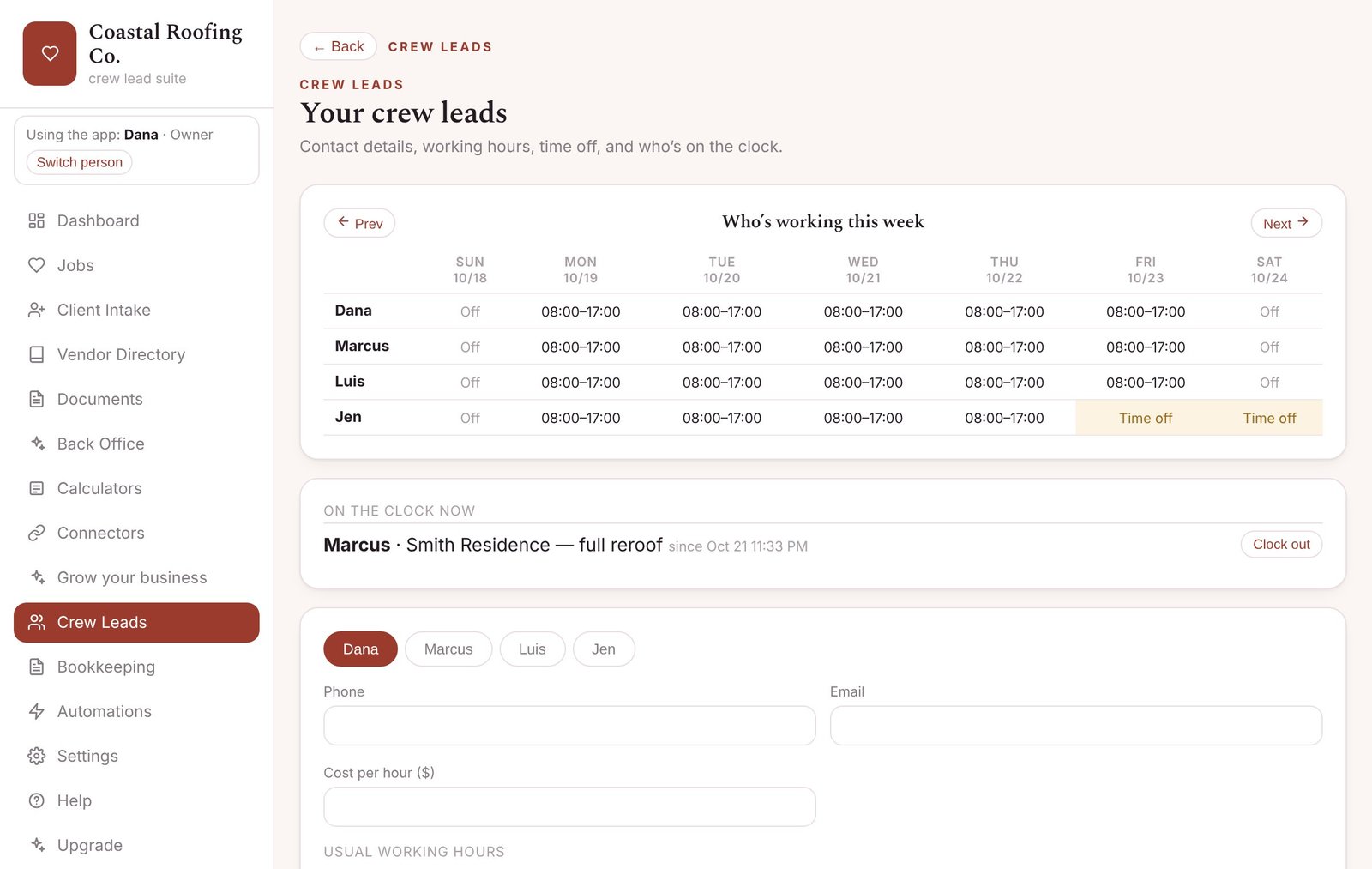Open the Vendor Directory book icon
The width and height of the screenshot is (1372, 869).
36,354
